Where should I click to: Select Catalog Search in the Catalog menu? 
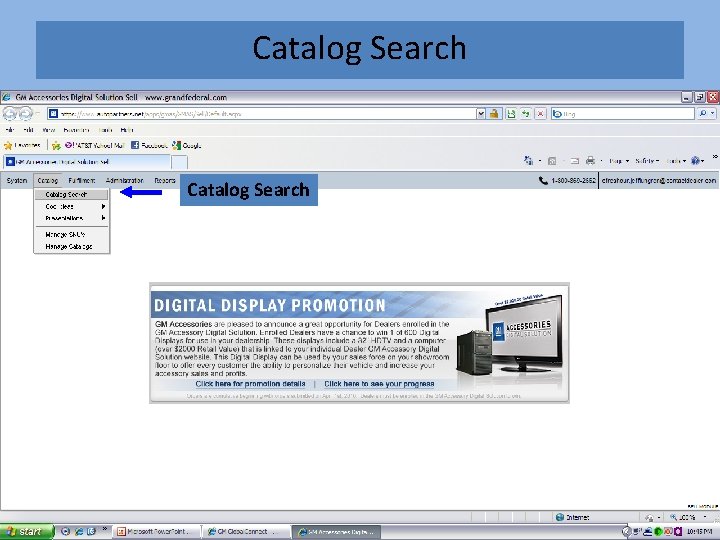click(71, 195)
